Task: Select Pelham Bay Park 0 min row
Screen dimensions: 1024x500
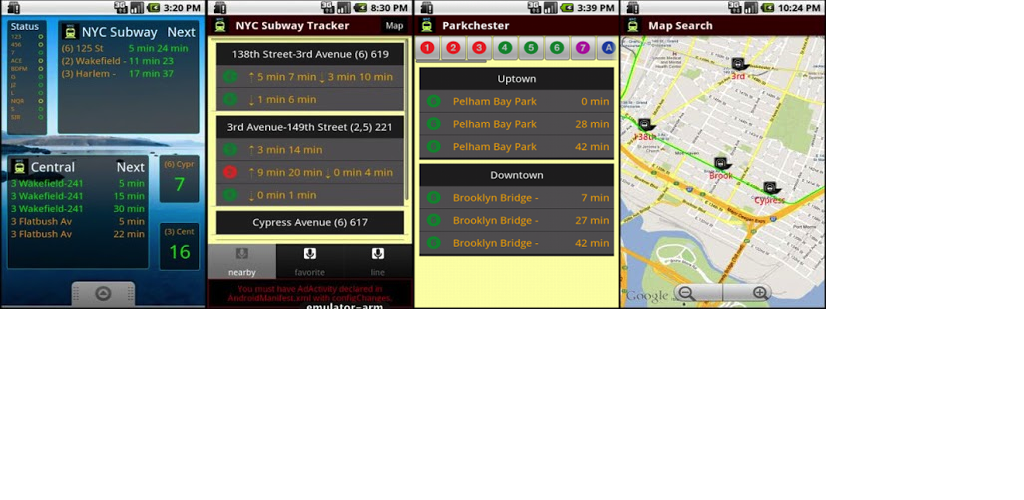Action: 517,101
